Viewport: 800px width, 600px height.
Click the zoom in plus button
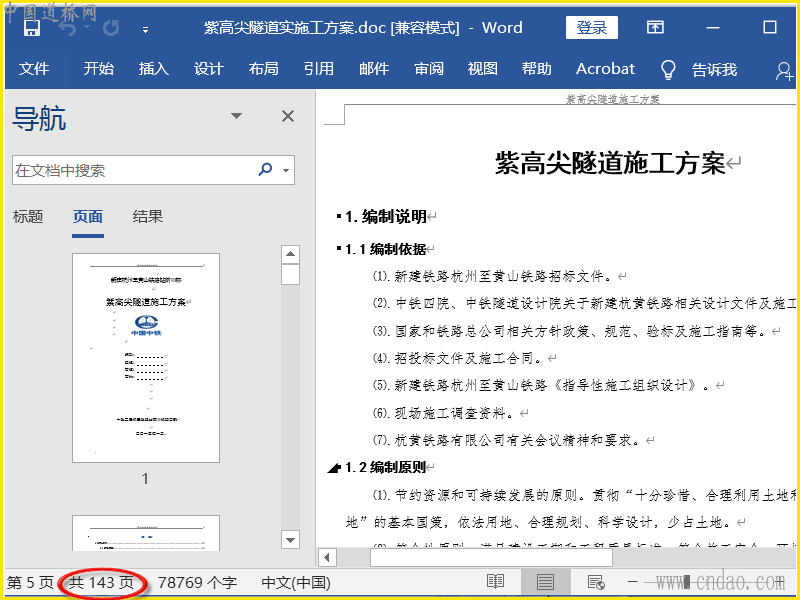click(x=780, y=582)
